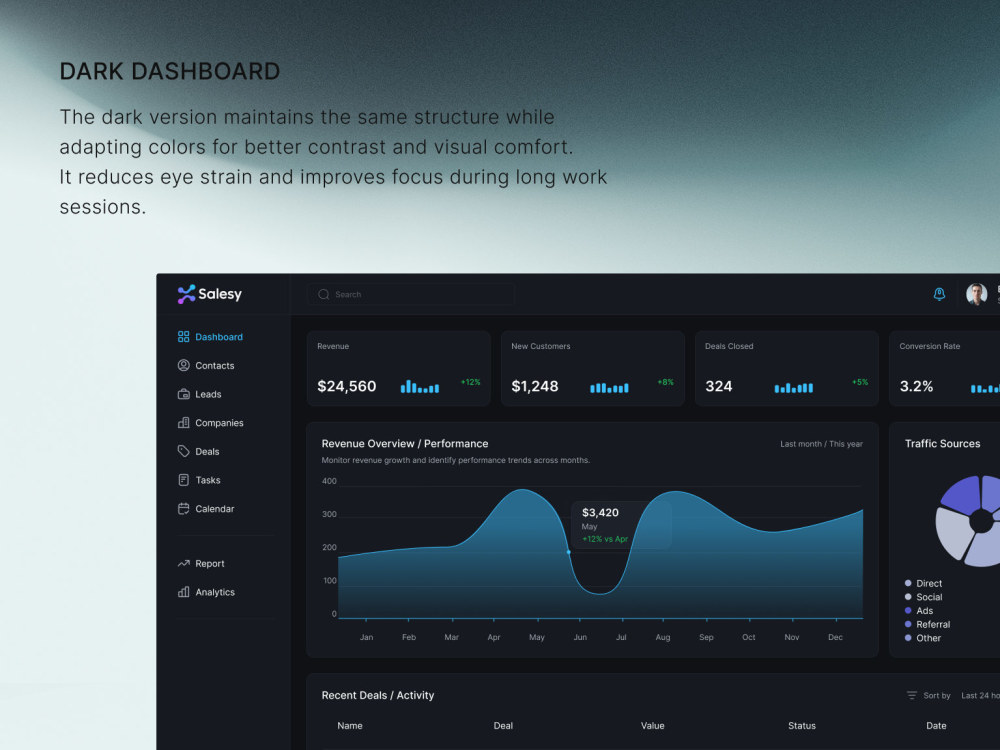Sort table by Status column

(802, 726)
